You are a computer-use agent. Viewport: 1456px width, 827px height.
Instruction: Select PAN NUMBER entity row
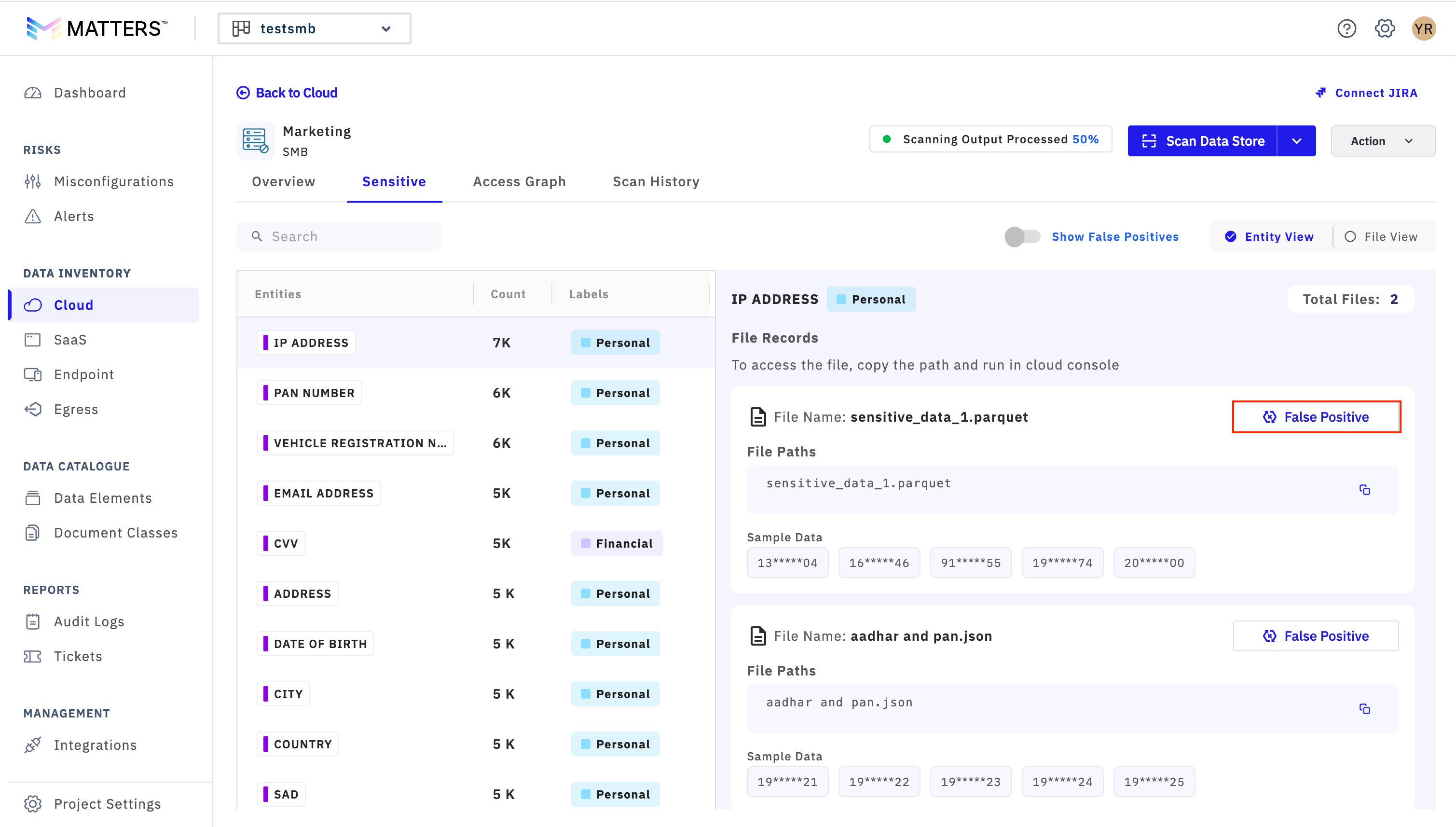pos(476,392)
